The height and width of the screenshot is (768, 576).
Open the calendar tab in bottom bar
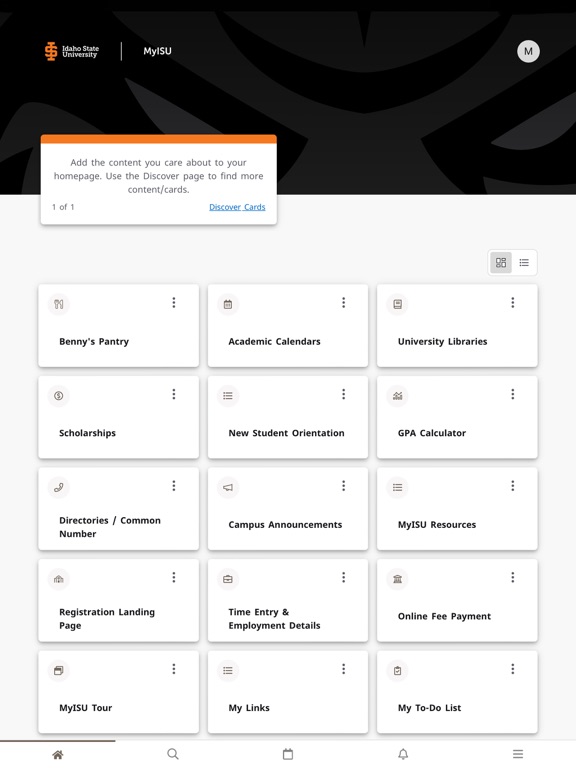pos(288,754)
